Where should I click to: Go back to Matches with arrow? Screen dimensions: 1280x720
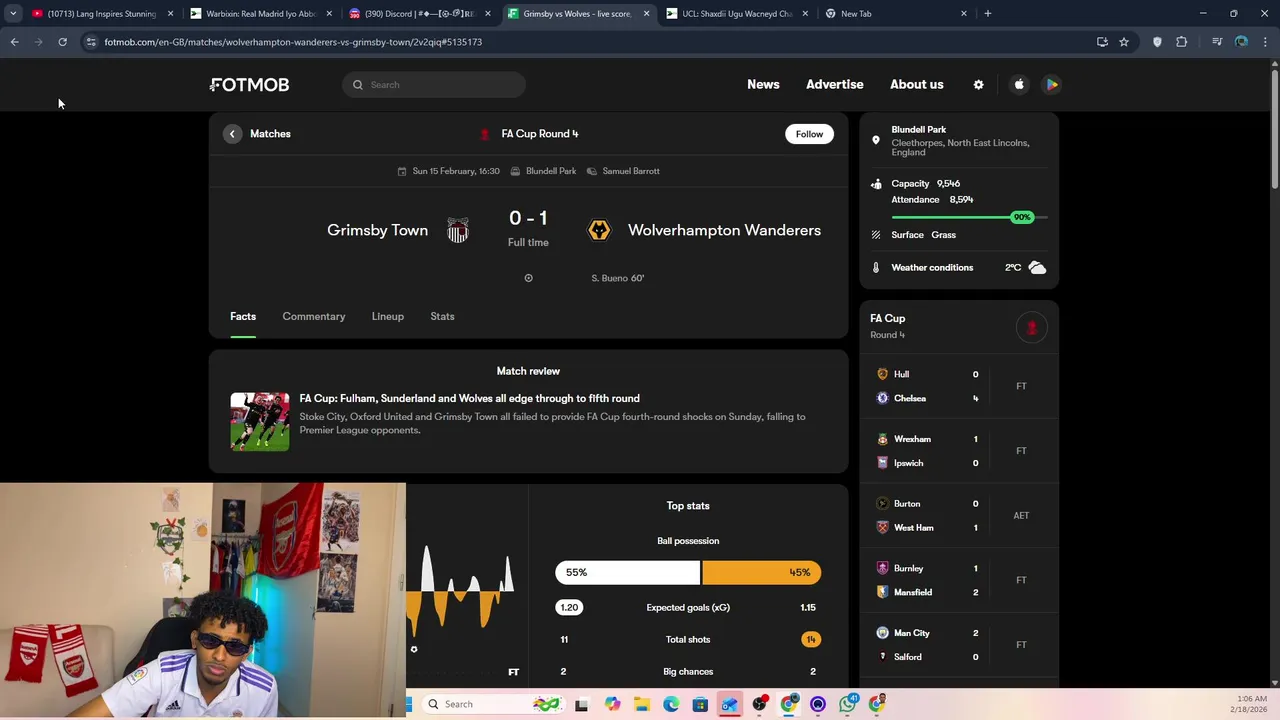coord(232,134)
